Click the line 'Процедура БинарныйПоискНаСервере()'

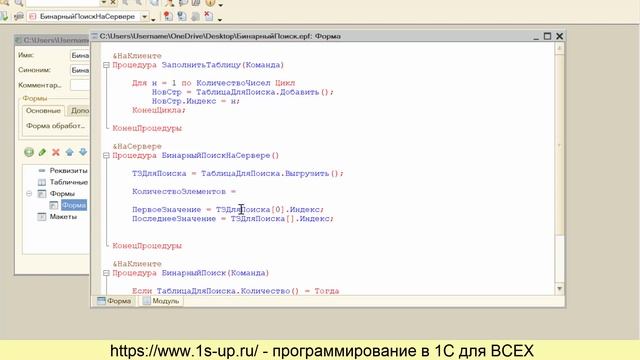(196, 156)
